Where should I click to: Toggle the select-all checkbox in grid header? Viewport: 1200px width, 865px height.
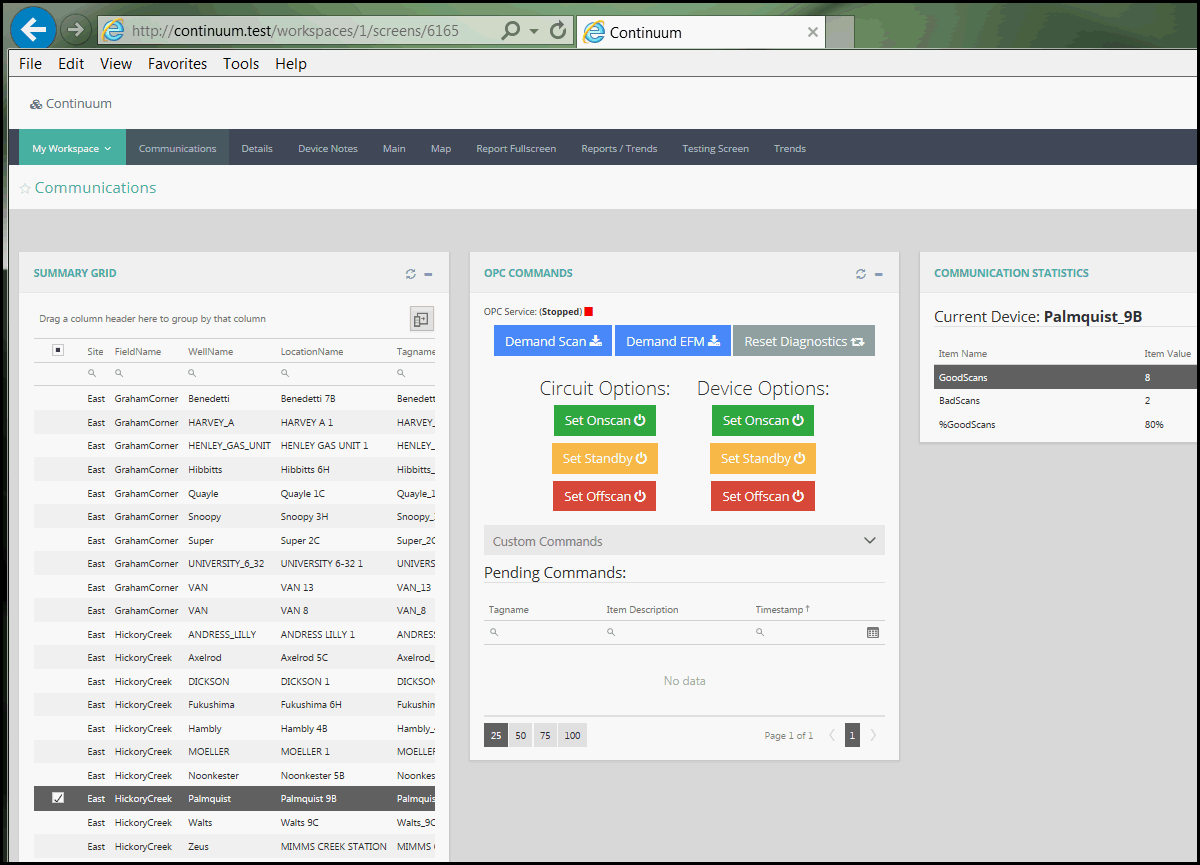click(x=58, y=351)
